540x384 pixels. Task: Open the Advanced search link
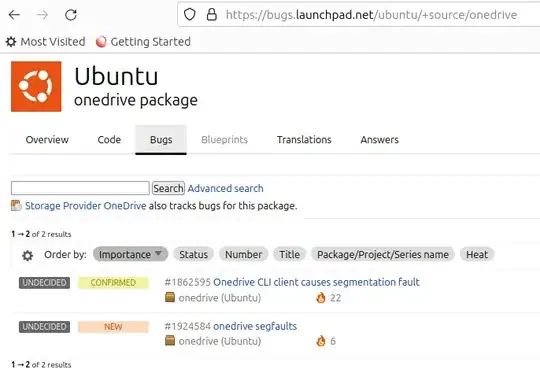(226, 188)
